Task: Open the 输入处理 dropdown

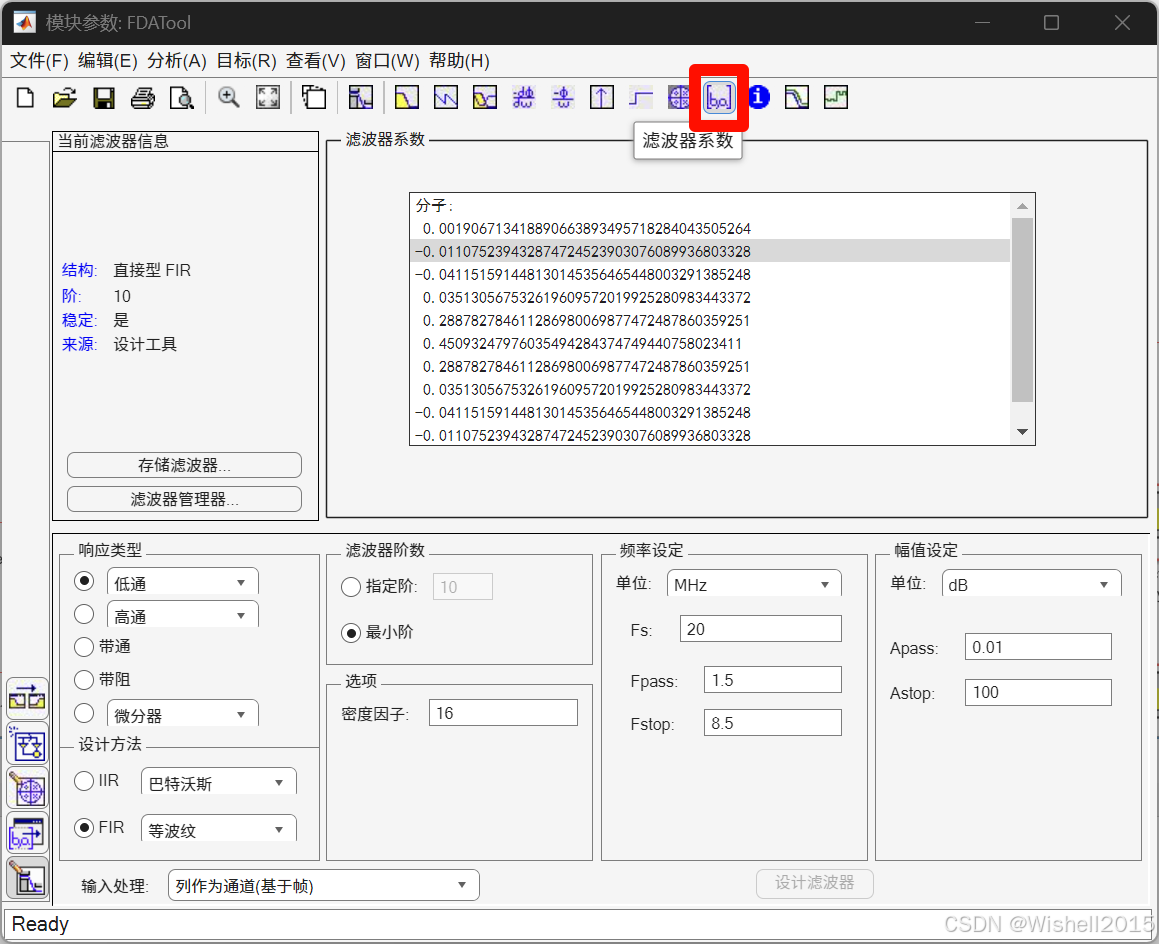Action: coord(324,885)
